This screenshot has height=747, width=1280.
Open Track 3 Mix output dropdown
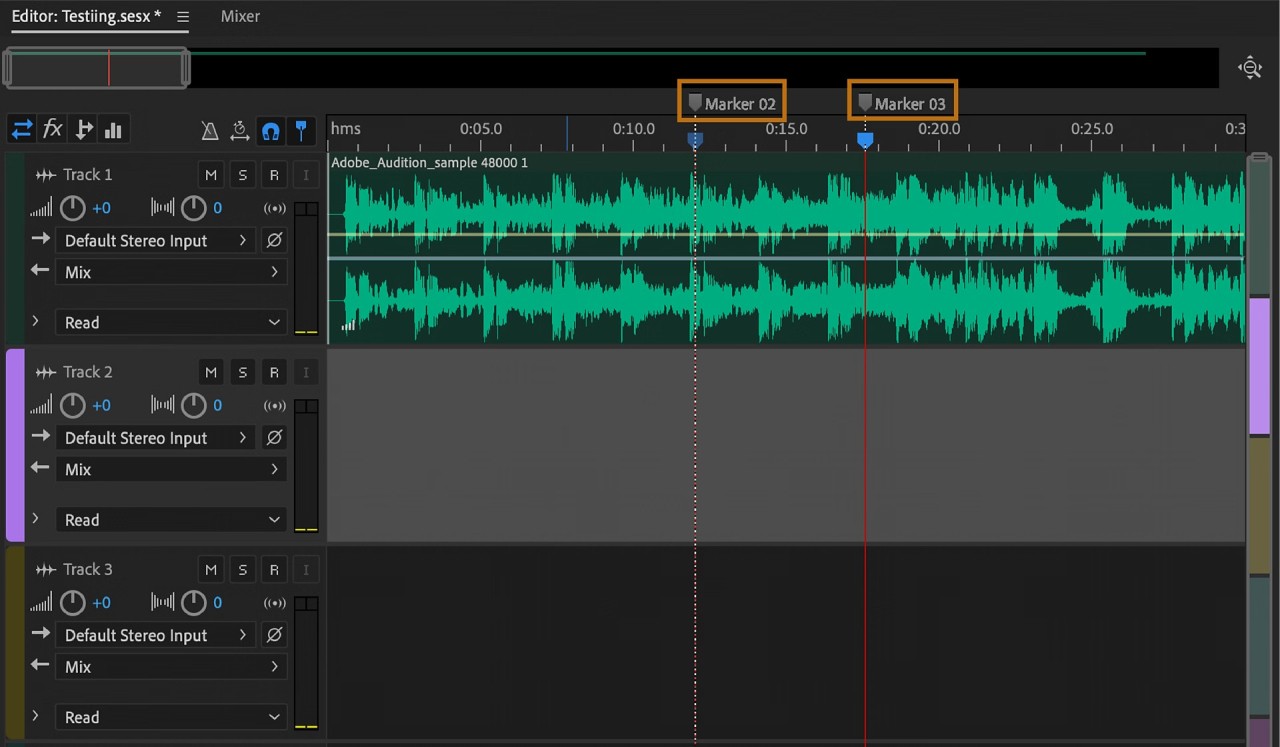(170, 667)
